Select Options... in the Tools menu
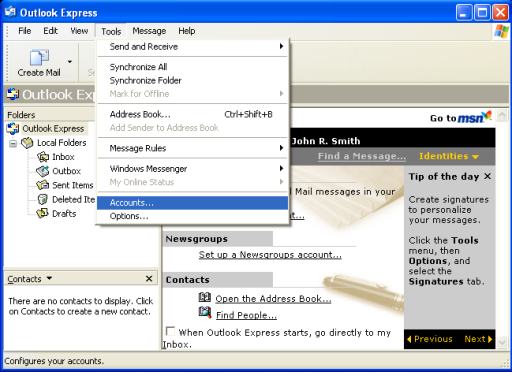This screenshot has width=512, height=372. point(192,216)
